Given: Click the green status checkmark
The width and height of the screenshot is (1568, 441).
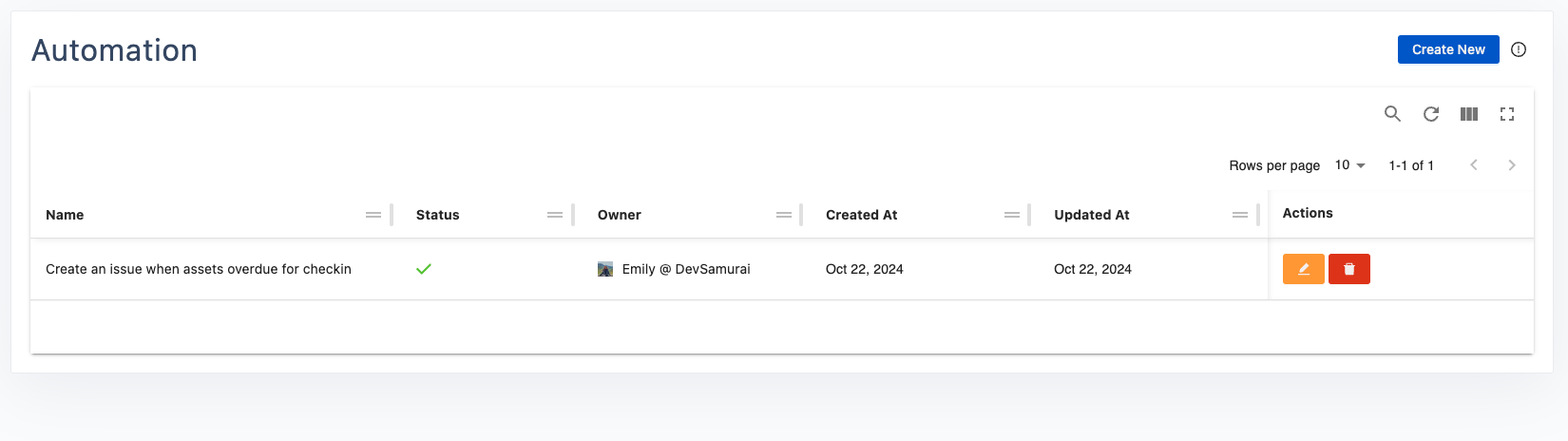Looking at the screenshot, I should click(424, 269).
